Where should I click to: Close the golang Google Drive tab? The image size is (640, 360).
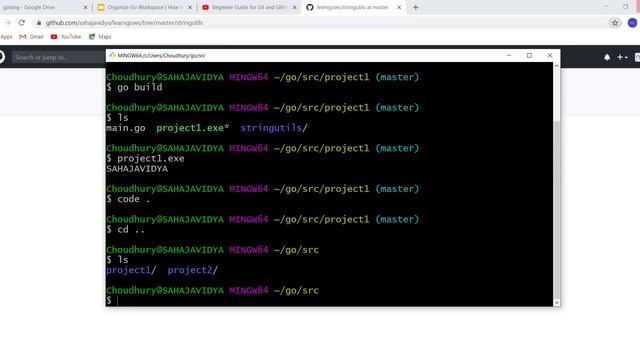85,7
